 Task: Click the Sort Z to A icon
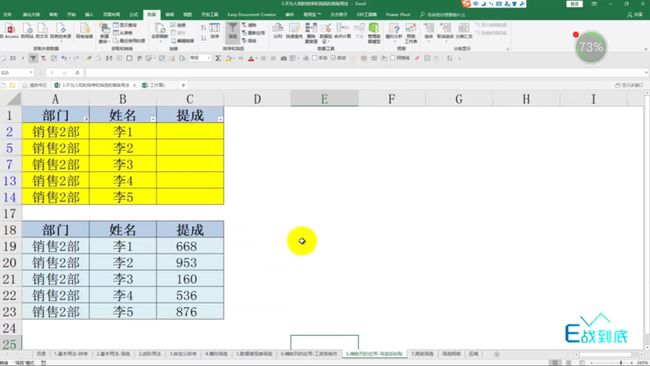point(204,37)
